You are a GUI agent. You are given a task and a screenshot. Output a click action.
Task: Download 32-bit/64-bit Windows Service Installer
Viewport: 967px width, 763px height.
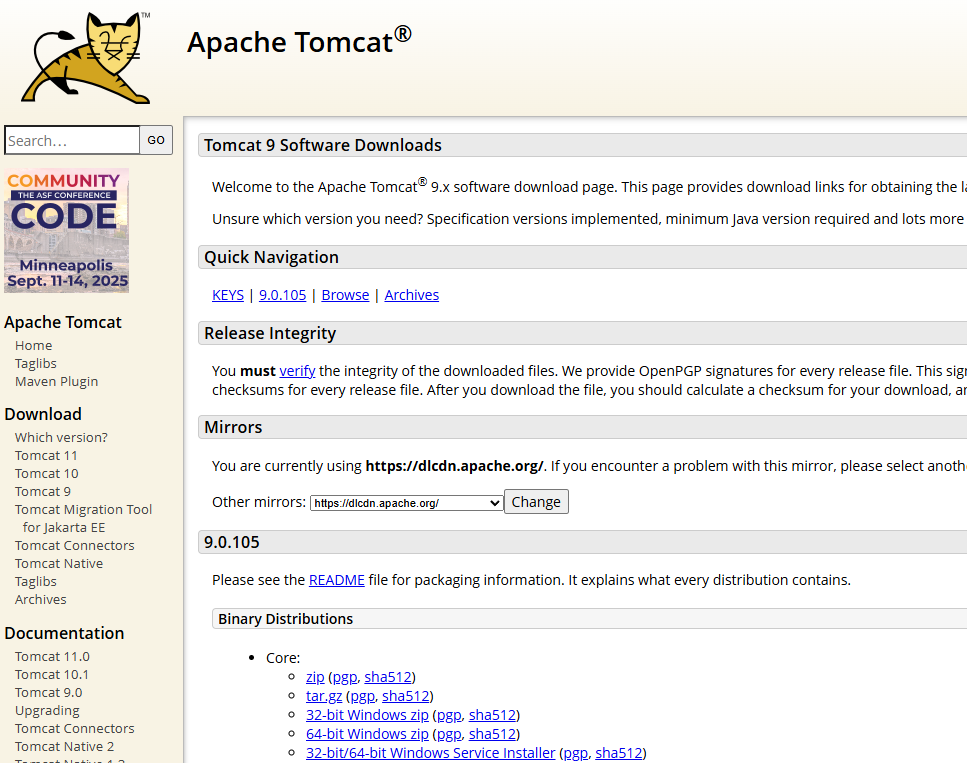(x=430, y=753)
